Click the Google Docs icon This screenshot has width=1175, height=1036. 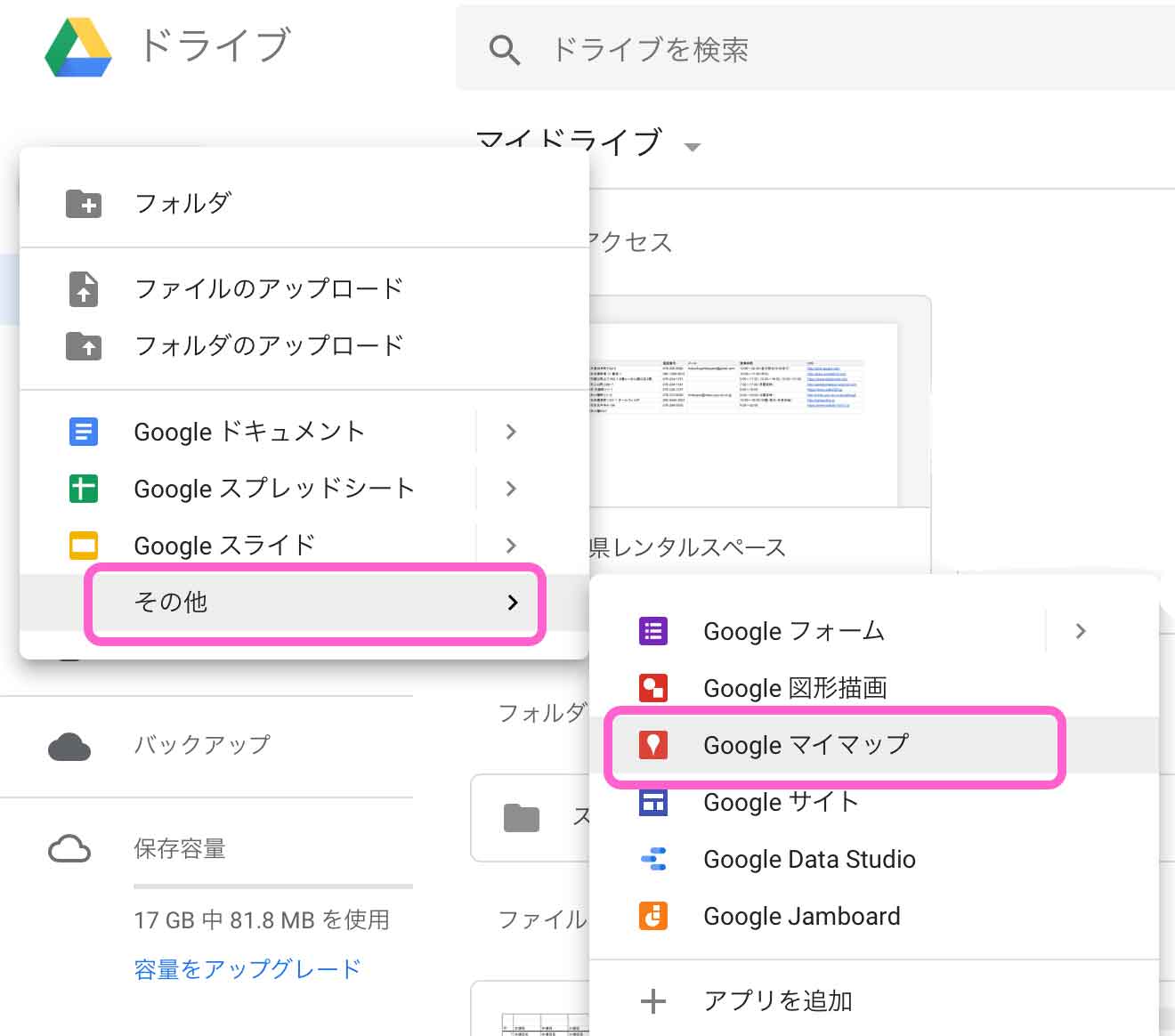(84, 432)
